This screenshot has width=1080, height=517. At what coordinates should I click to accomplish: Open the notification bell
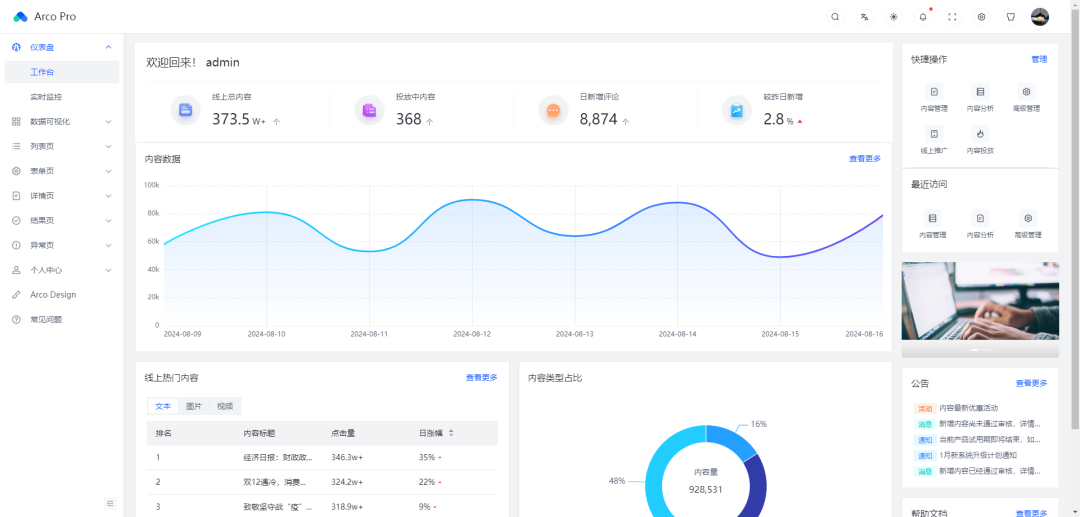click(x=923, y=17)
